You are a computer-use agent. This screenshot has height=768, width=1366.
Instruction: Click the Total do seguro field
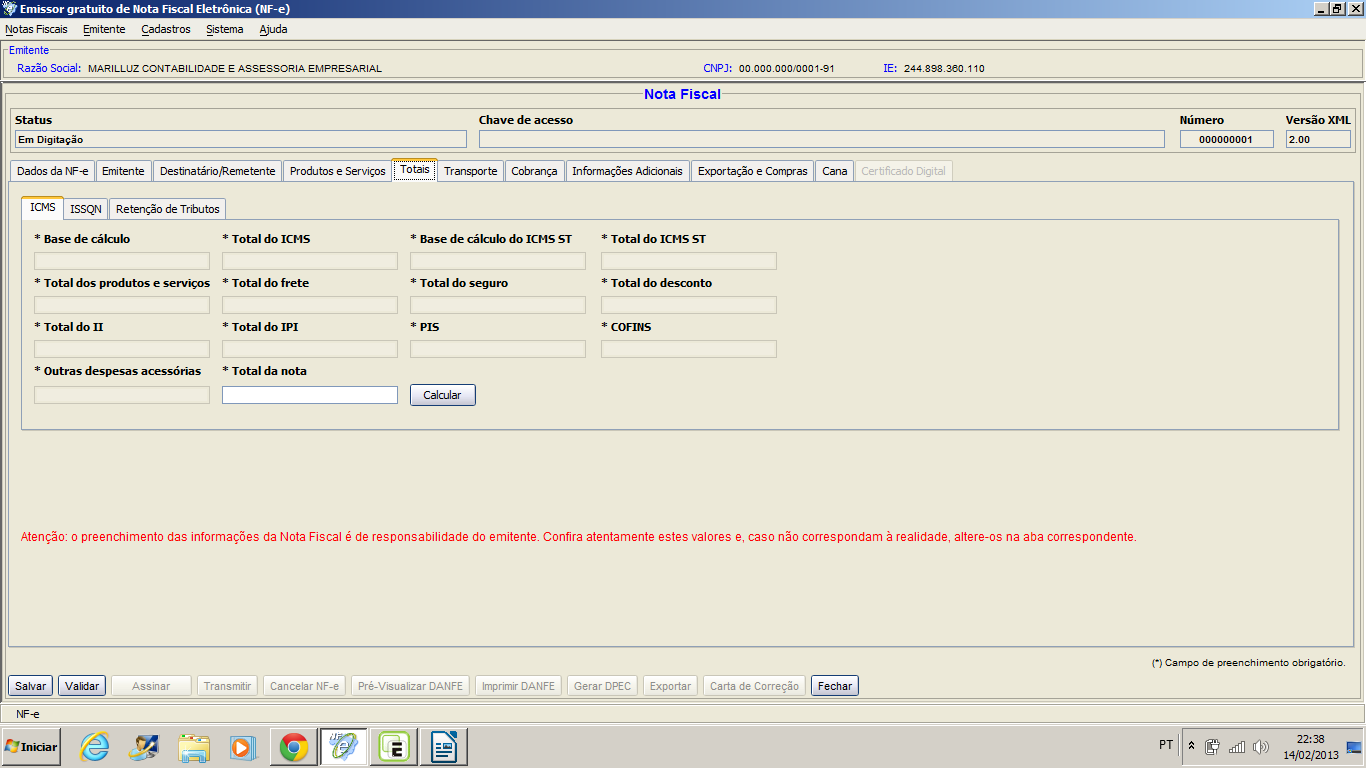(498, 305)
